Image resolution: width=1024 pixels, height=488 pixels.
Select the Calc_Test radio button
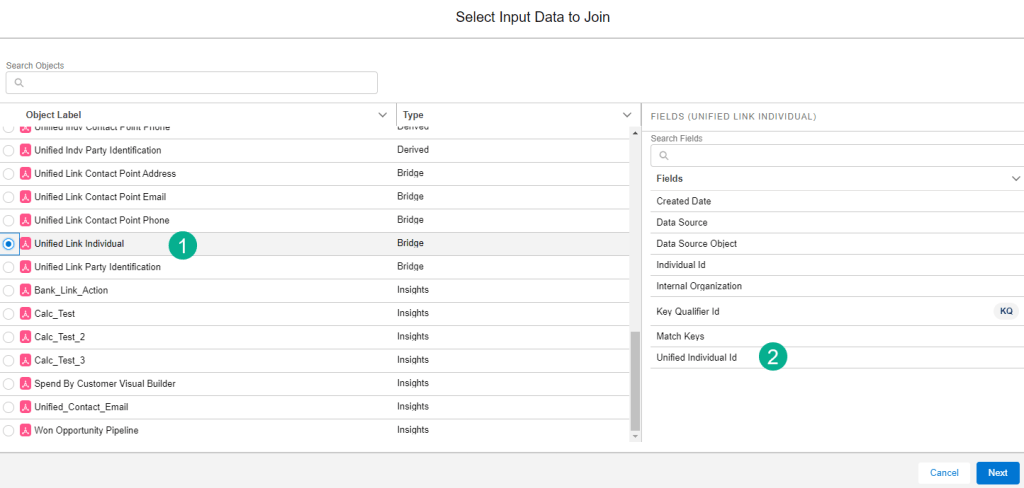[x=9, y=314]
